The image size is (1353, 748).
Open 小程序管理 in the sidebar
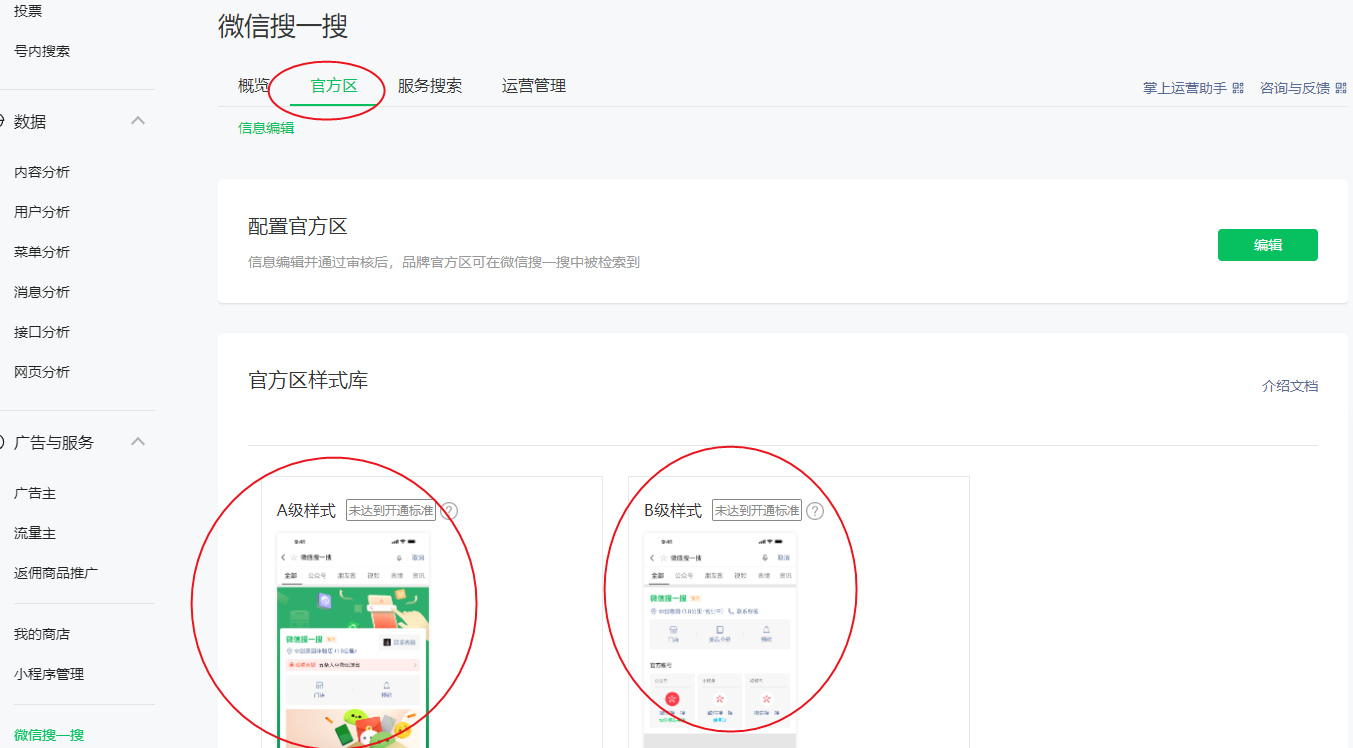point(49,674)
